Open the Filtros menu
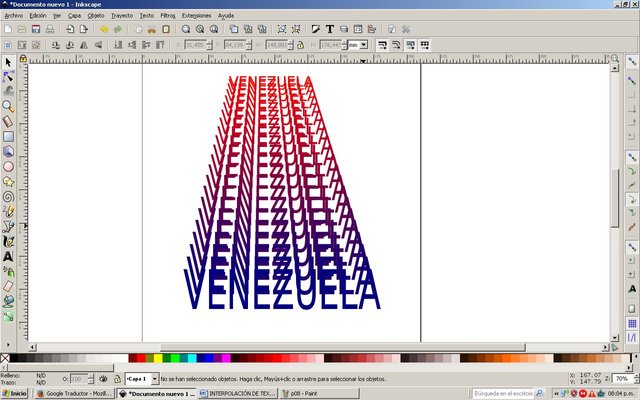 168,16
